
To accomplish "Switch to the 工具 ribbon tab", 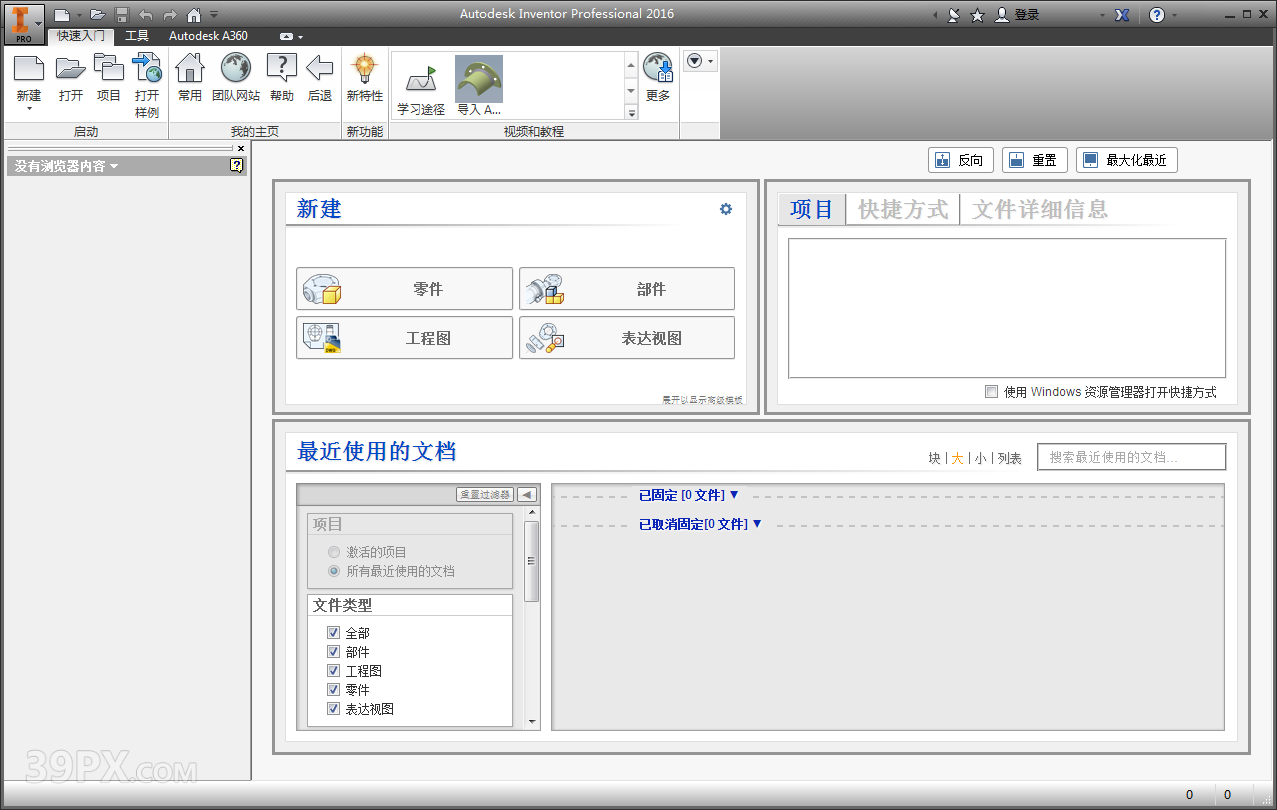I will coord(137,35).
